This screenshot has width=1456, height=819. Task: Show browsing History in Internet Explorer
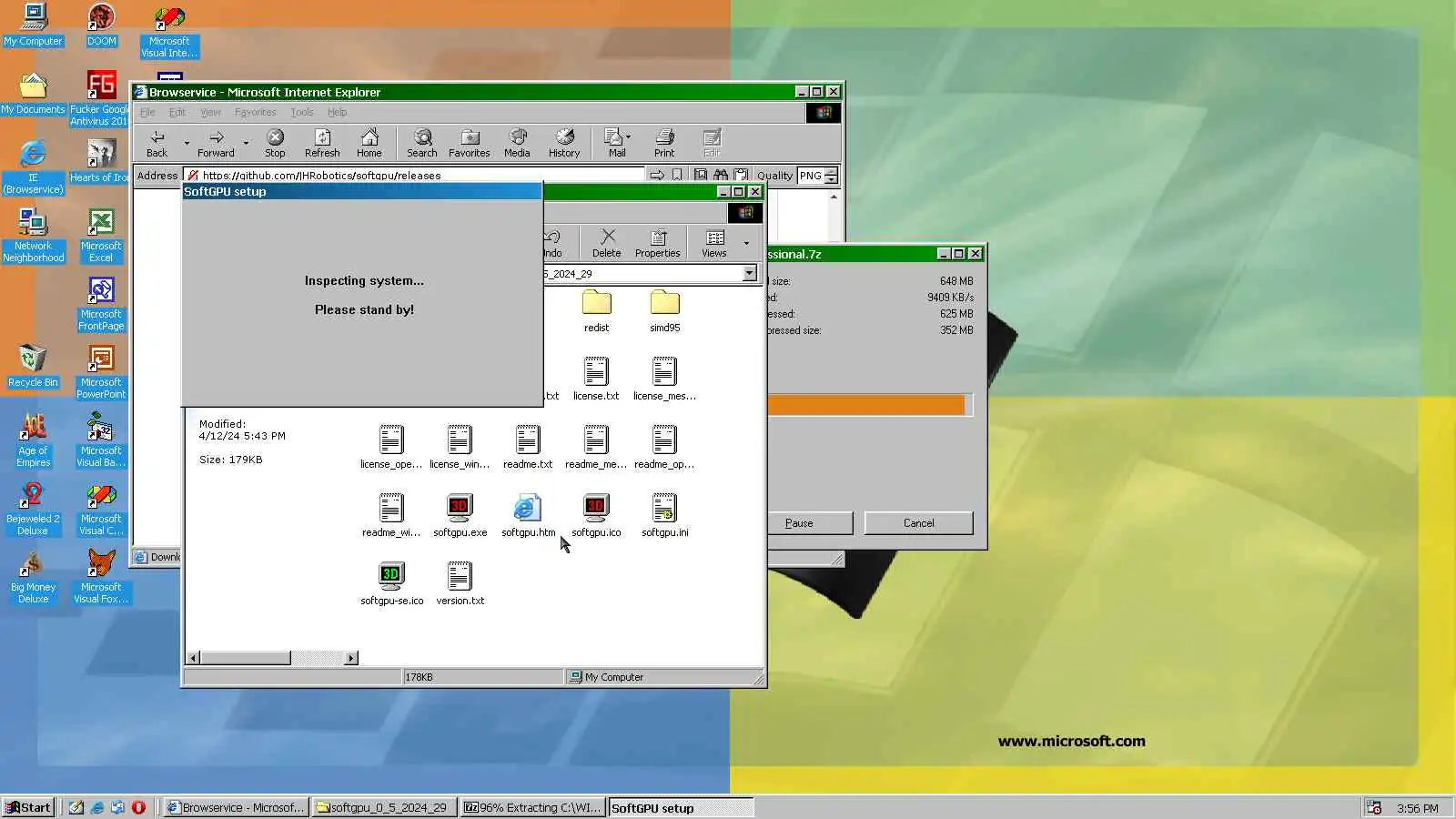pos(564,143)
